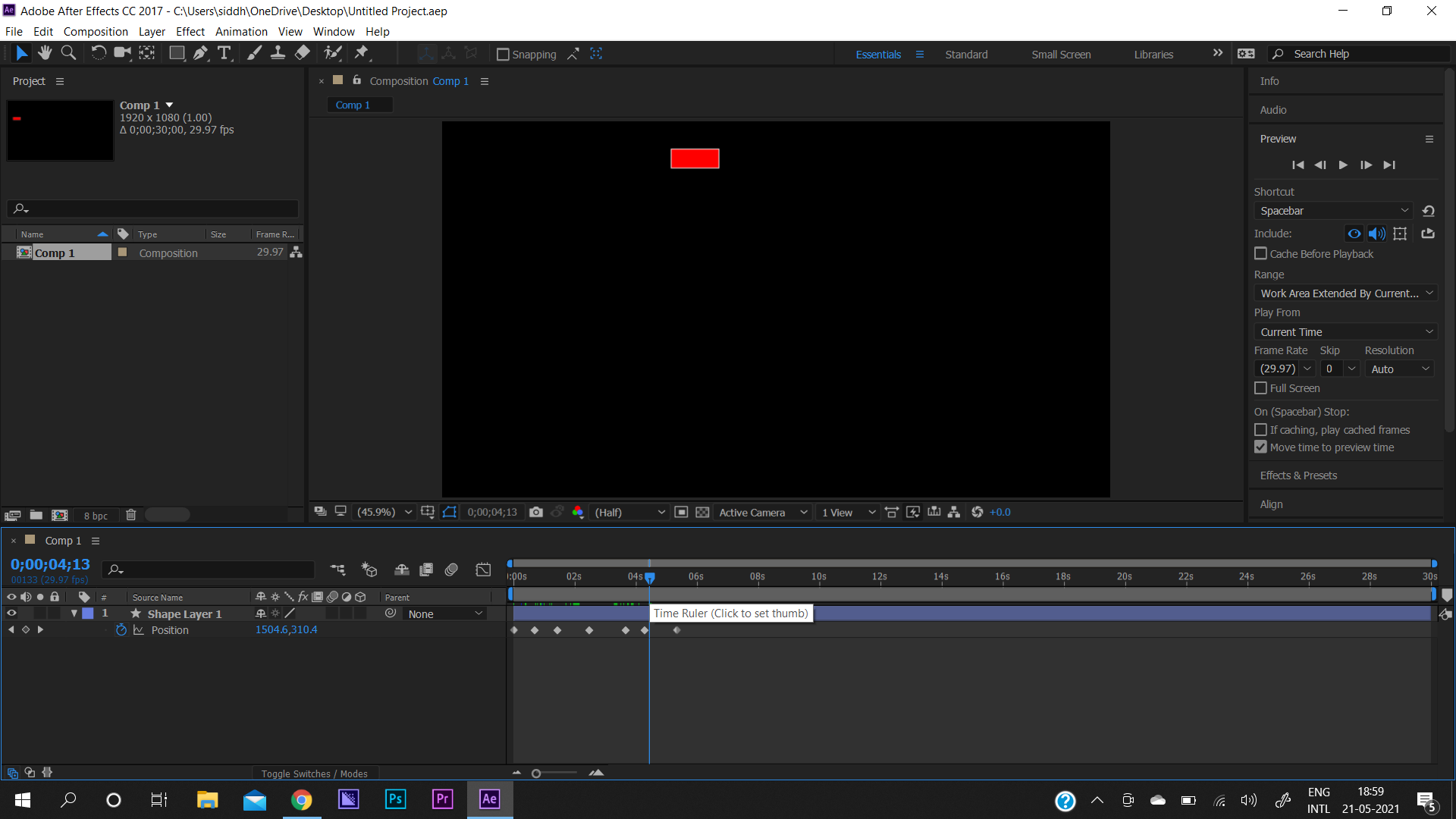Click Toggle Switches / Modes button
The width and height of the screenshot is (1456, 819).
click(x=315, y=773)
